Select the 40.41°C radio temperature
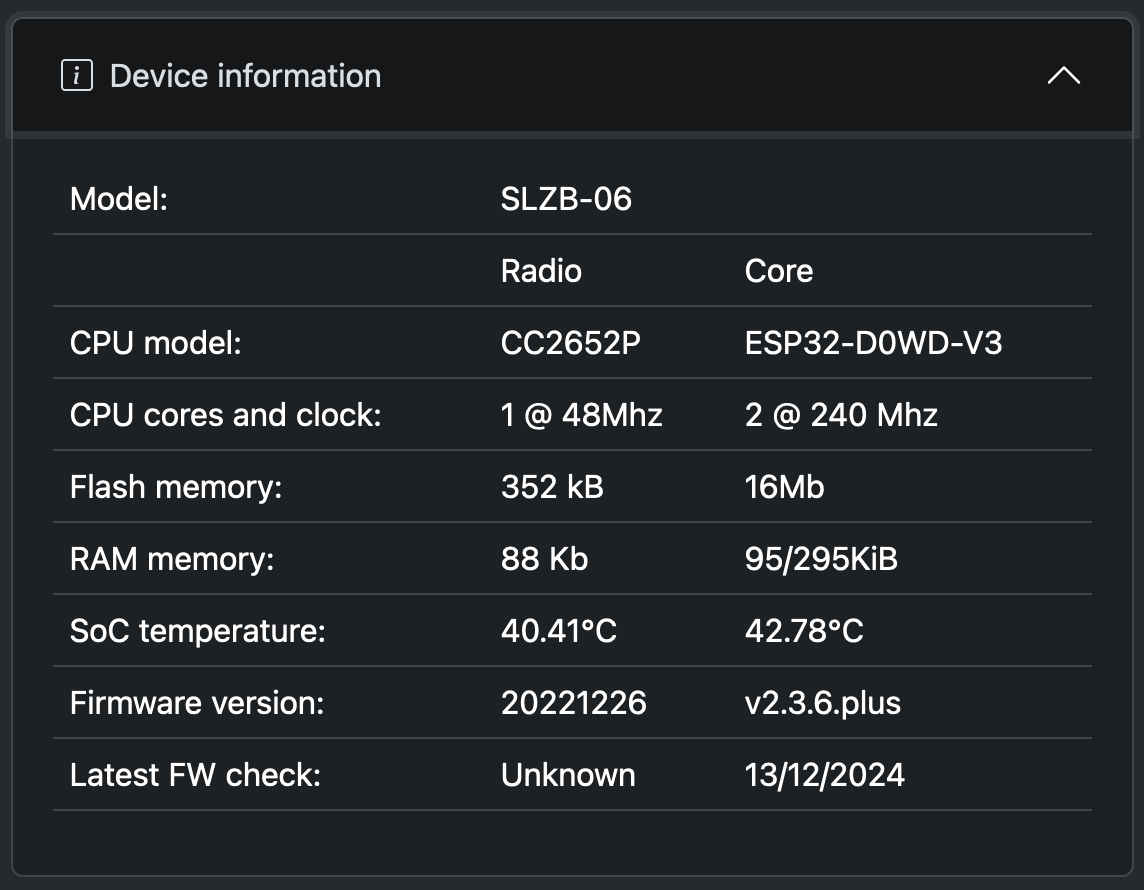Screen dimensions: 1144x890 tap(559, 630)
